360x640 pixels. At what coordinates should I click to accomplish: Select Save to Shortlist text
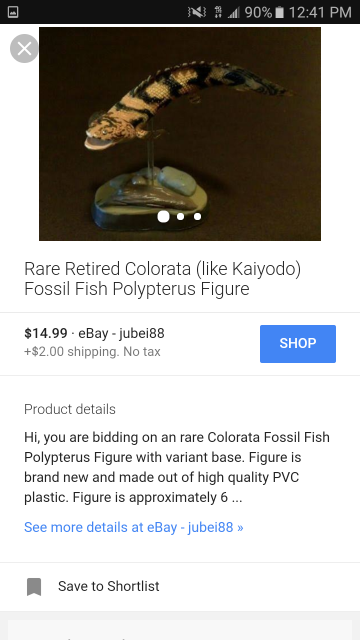[109, 586]
